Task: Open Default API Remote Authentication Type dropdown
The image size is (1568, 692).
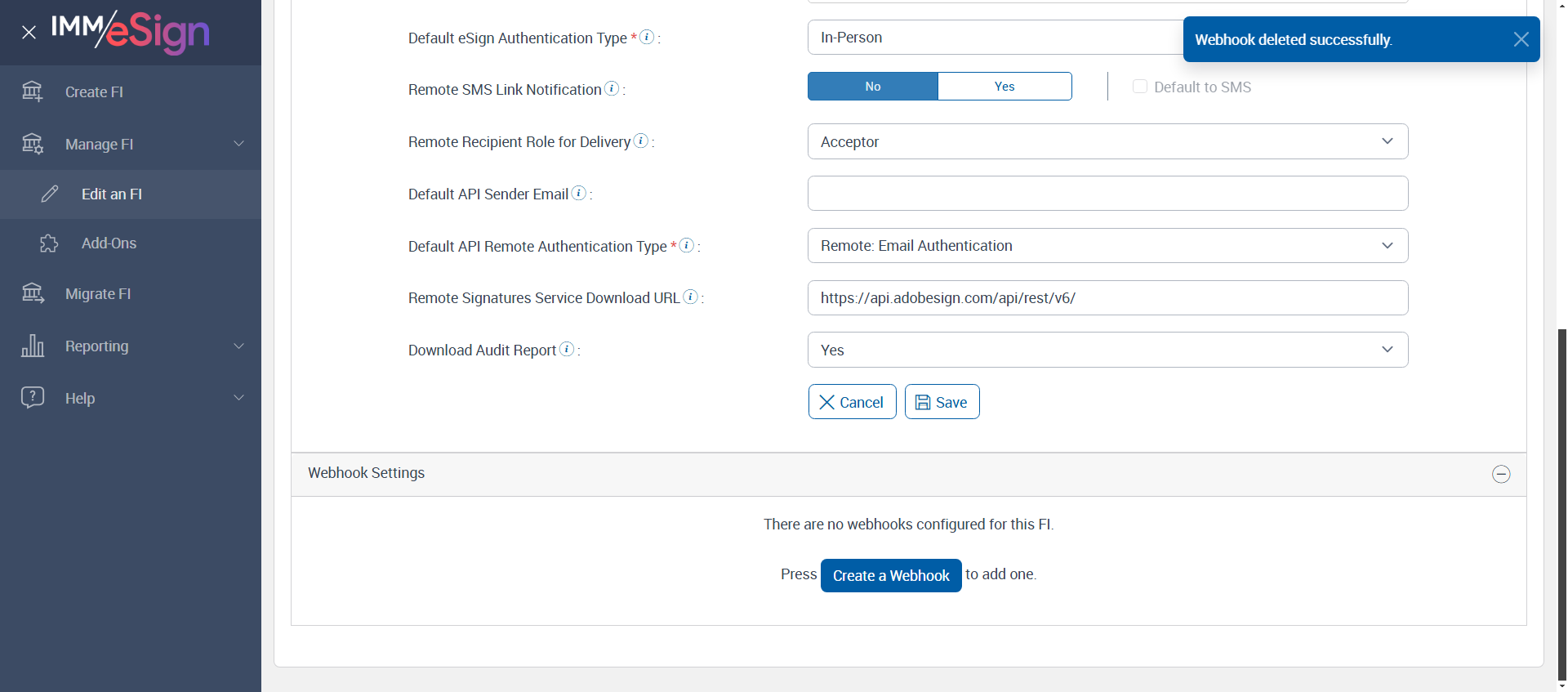Action: (1107, 246)
